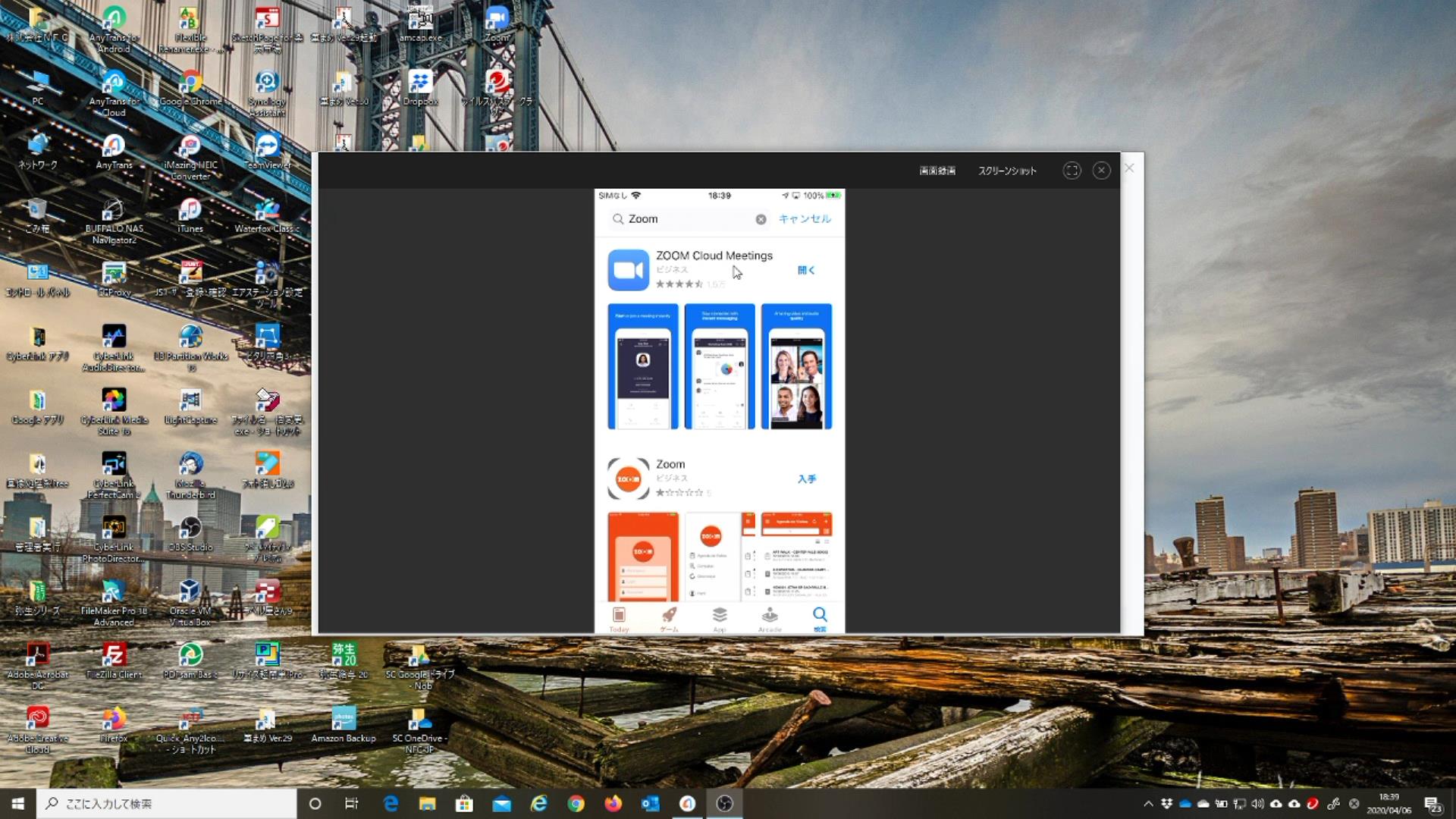Viewport: 1456px width, 819px height.
Task: Open the TeamViewer desktop shortcut
Action: tap(268, 151)
